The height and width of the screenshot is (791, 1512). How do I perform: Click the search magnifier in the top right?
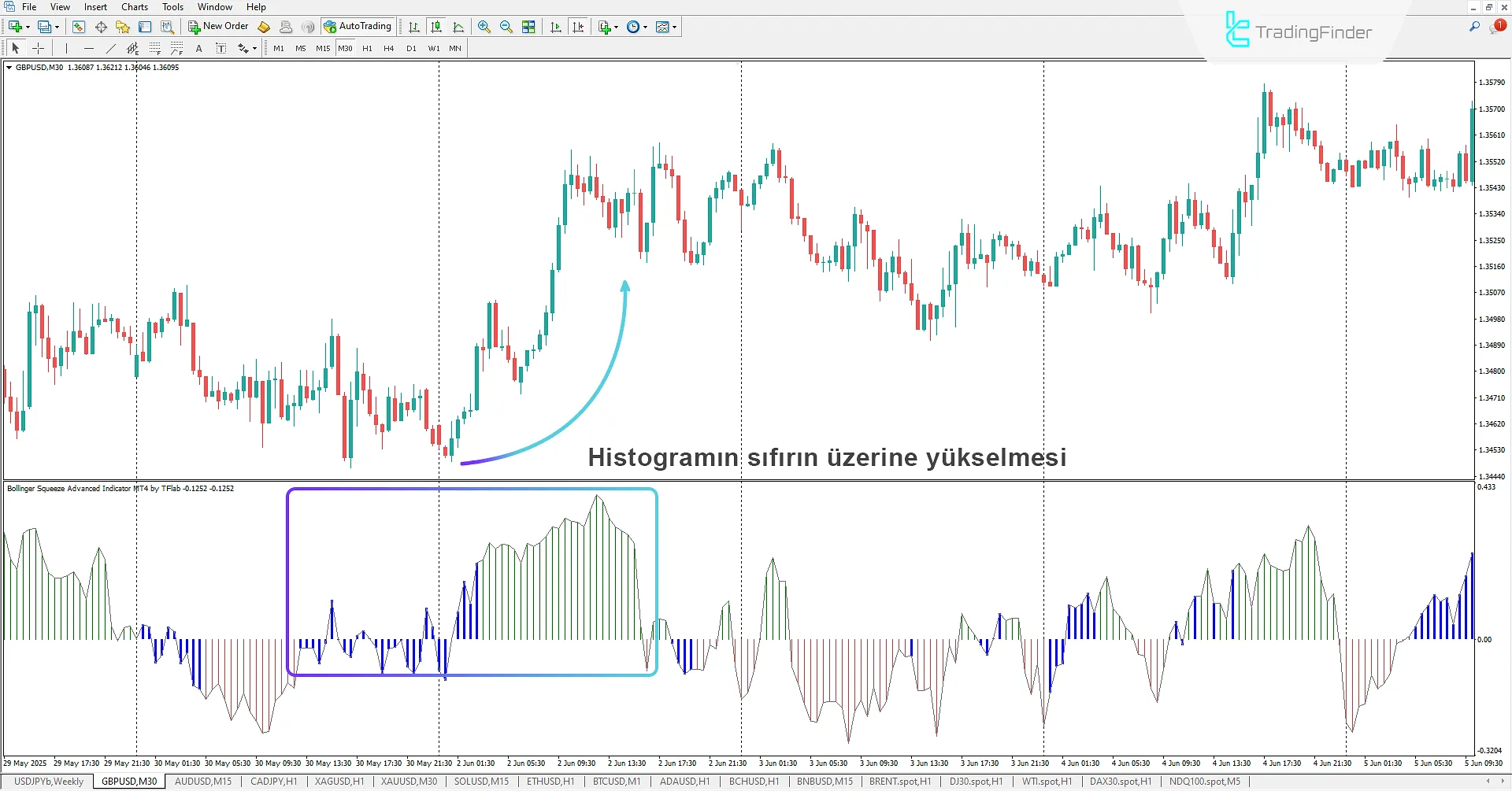1474,27
